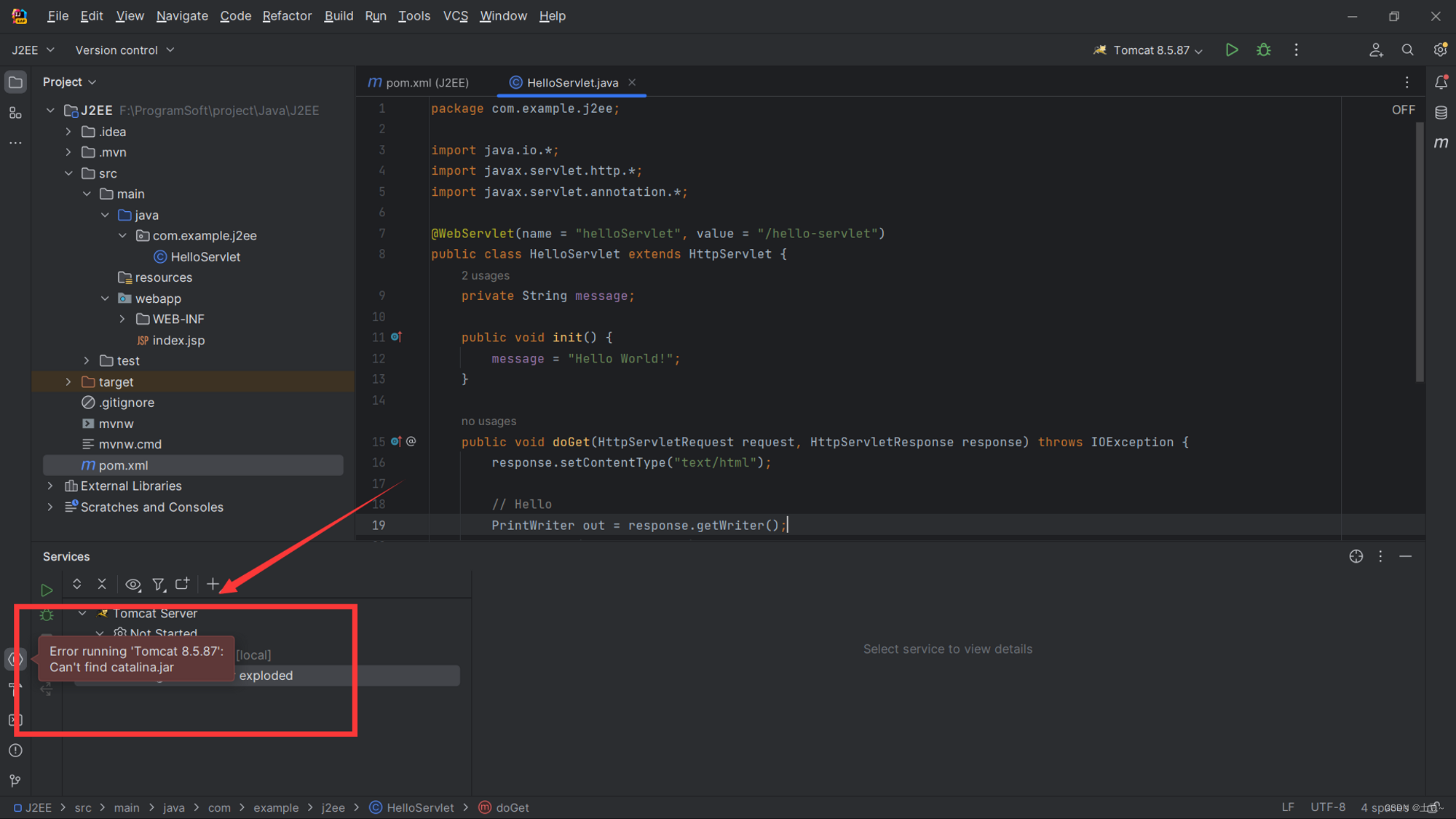Toggle the OFF inspections widget in editor
Screen dimensions: 1456x819
point(1403,110)
